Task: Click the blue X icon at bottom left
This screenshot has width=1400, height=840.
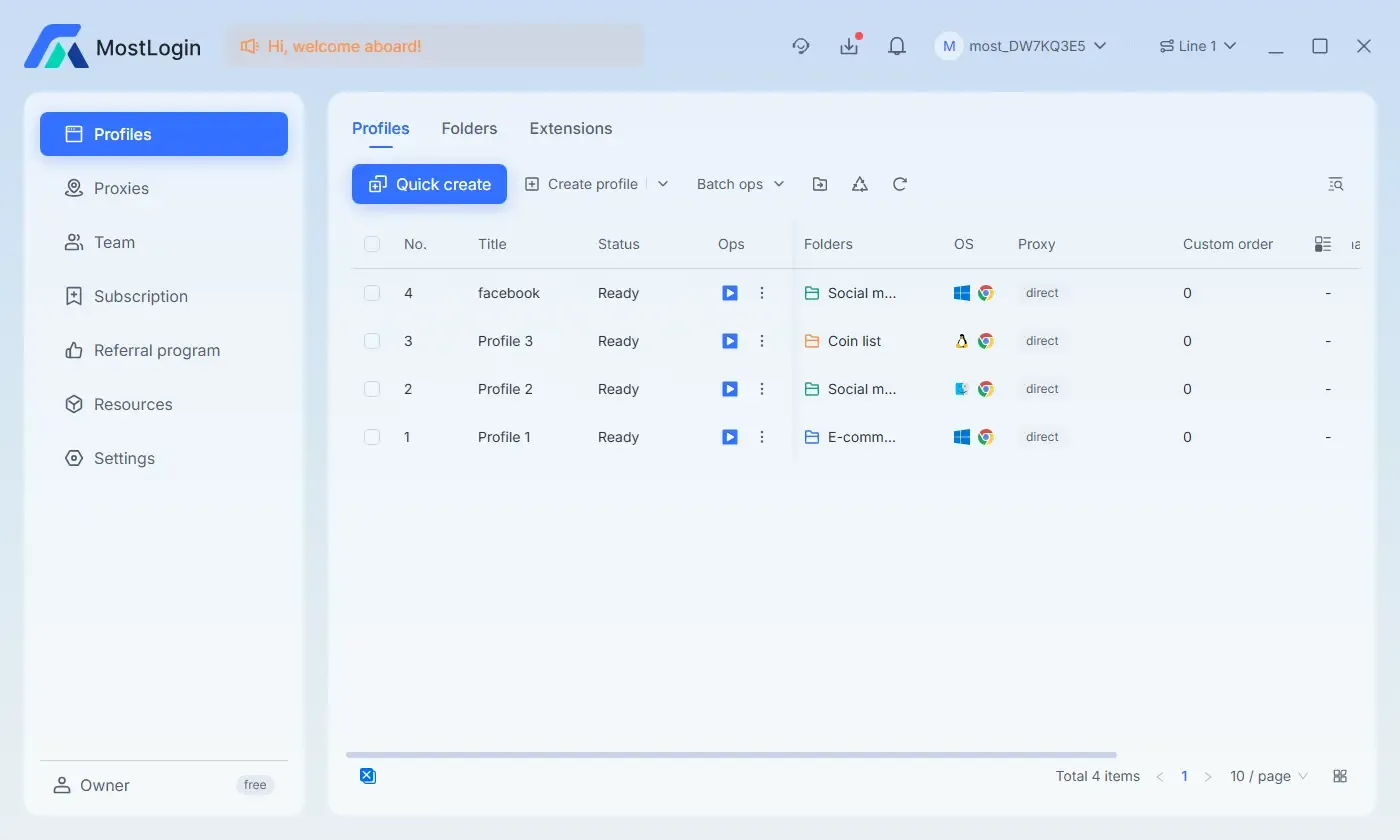Action: (x=368, y=776)
